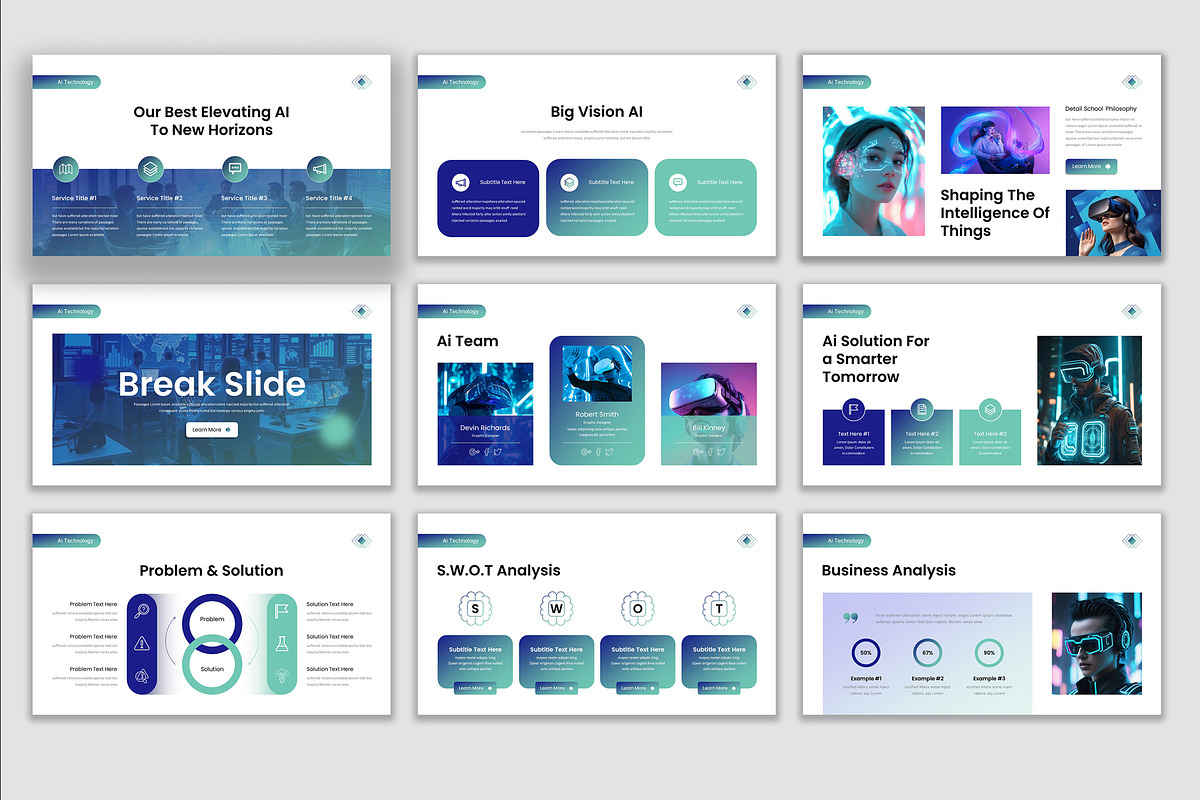Viewport: 1200px width, 800px height.
Task: Click the flag icon in the Solution column
Action: click(283, 611)
